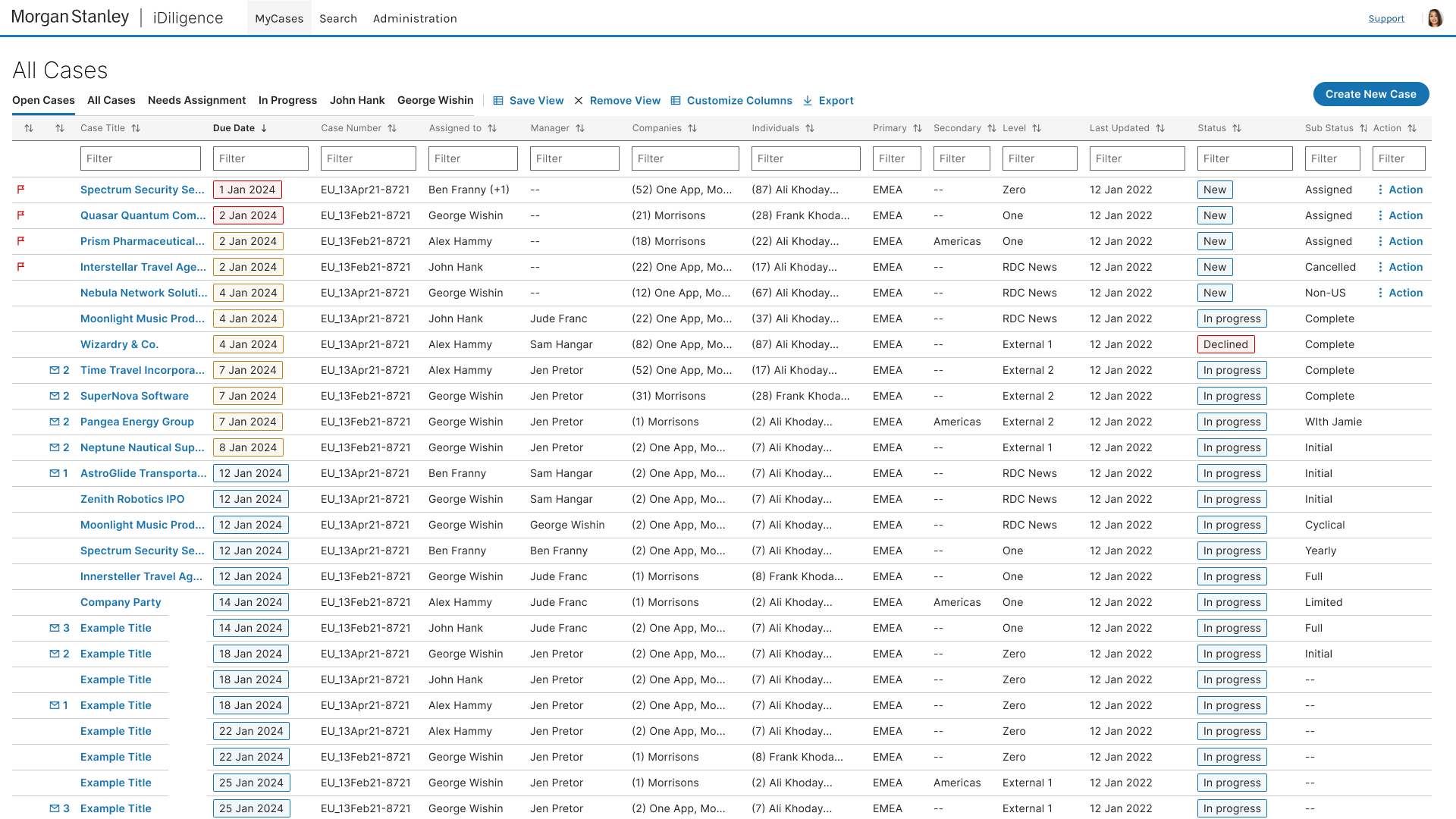Image resolution: width=1456 pixels, height=819 pixels.
Task: Switch to Needs Assignment view tab
Action: click(196, 100)
